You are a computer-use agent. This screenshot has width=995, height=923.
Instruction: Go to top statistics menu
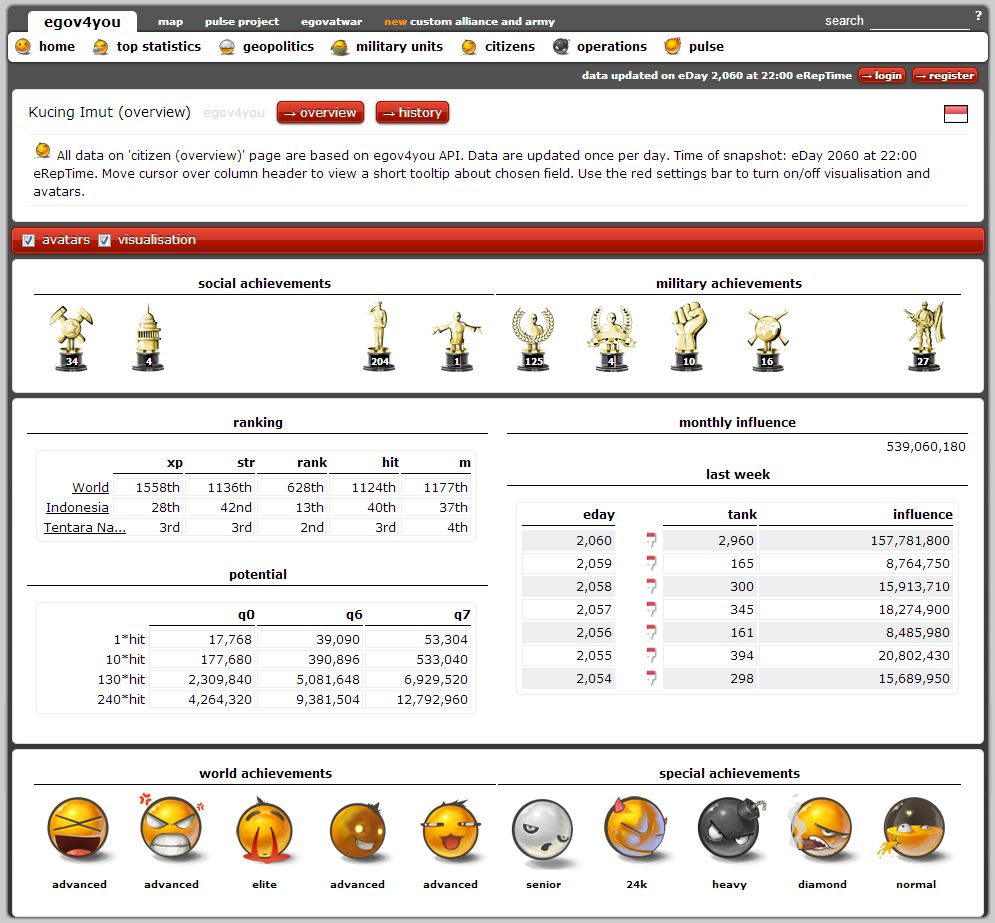[x=147, y=47]
